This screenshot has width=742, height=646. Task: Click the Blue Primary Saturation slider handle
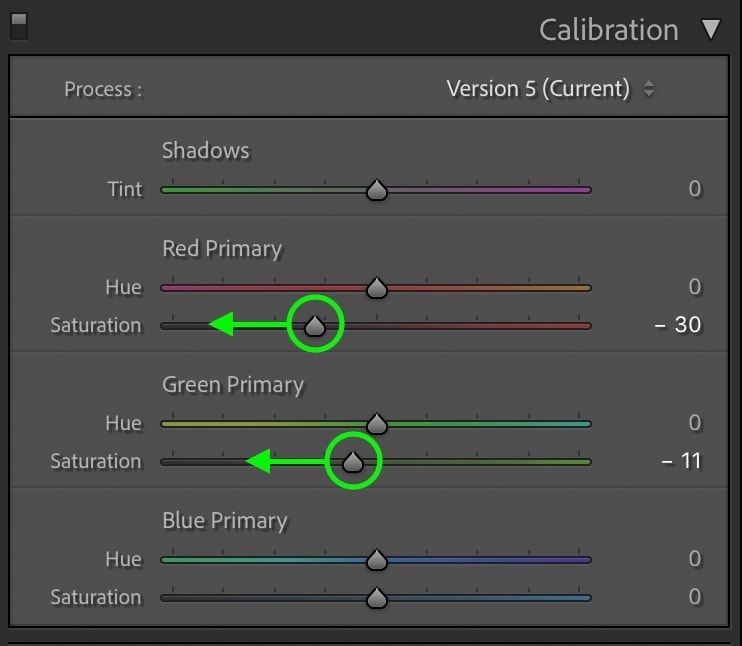click(377, 598)
